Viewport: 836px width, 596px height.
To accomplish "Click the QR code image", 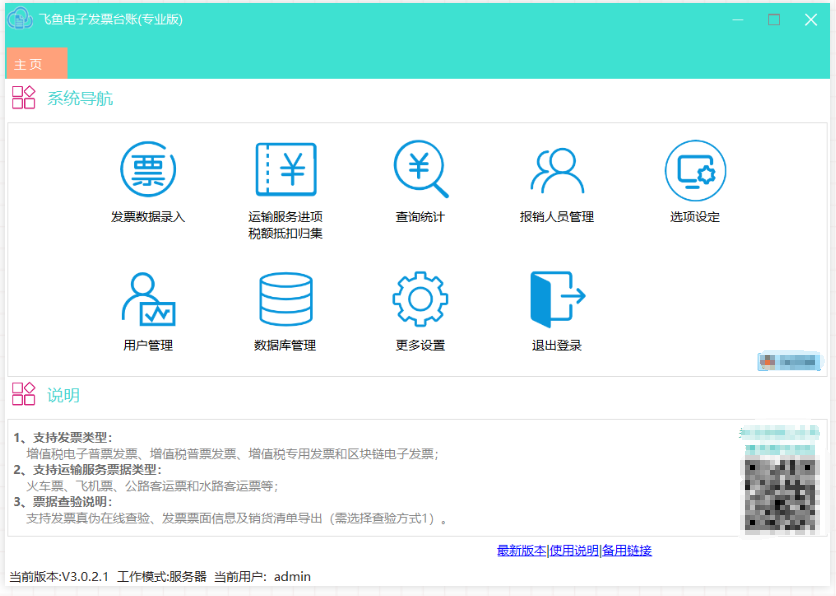I will coord(781,496).
